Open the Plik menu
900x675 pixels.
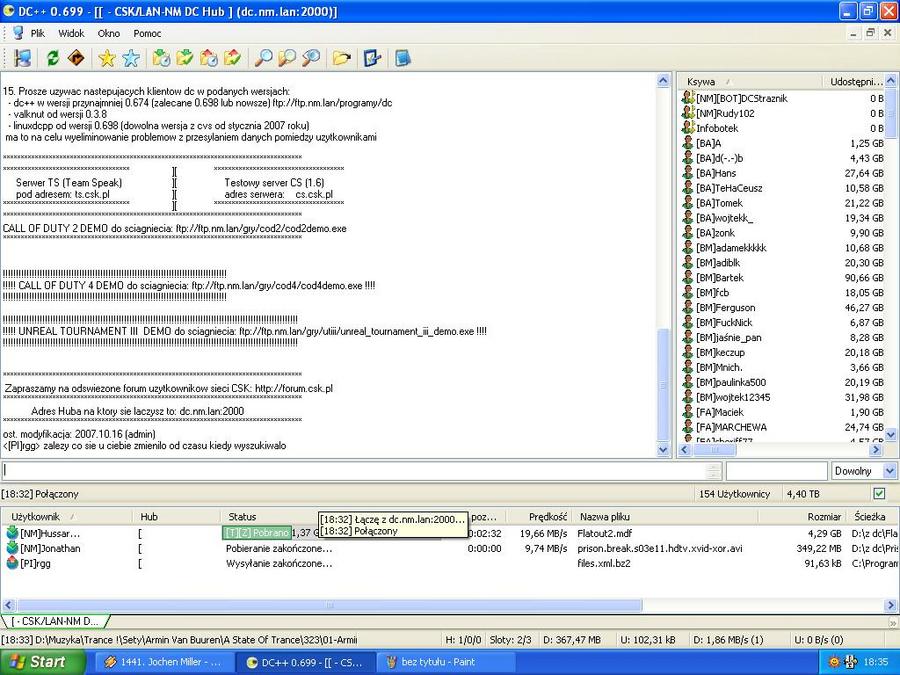pos(38,33)
